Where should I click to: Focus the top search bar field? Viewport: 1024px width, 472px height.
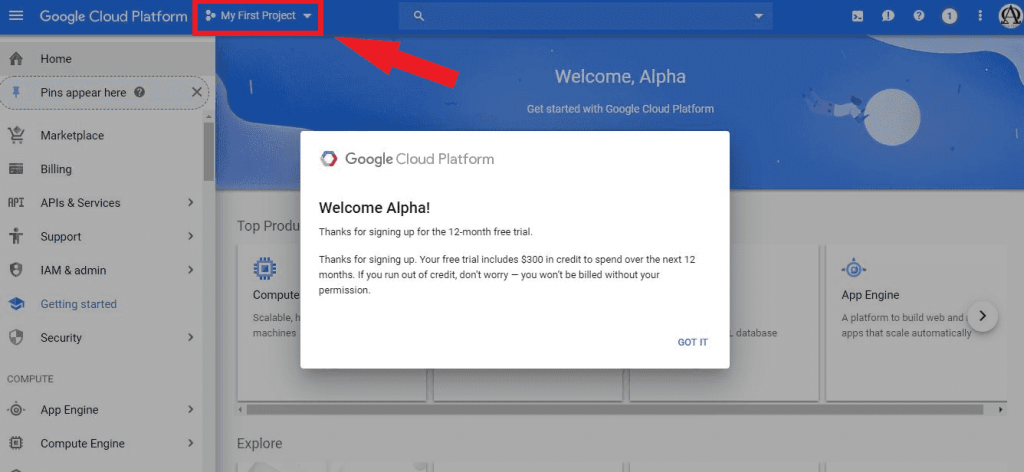[x=585, y=16]
